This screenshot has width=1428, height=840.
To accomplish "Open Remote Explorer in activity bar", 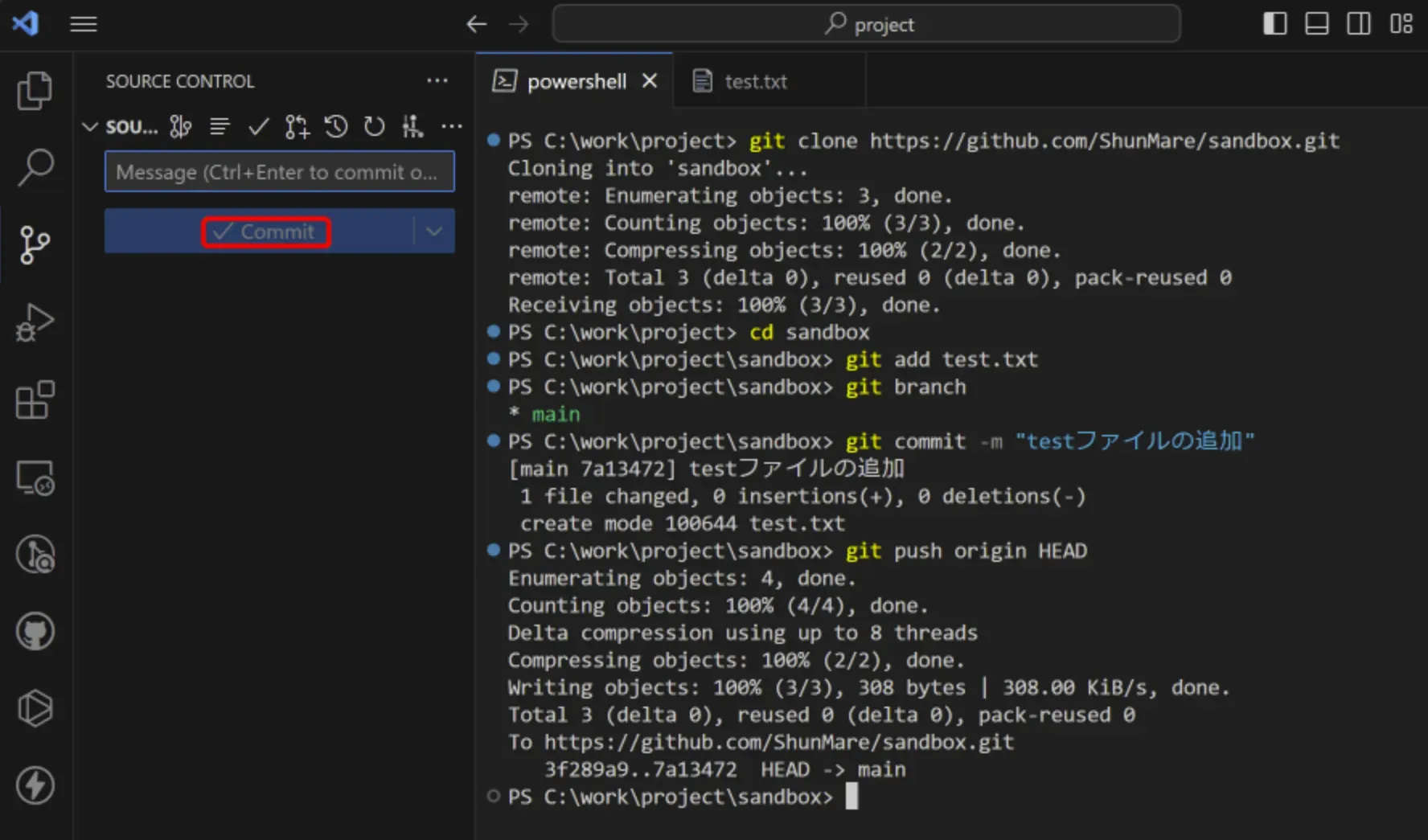I will click(x=35, y=477).
